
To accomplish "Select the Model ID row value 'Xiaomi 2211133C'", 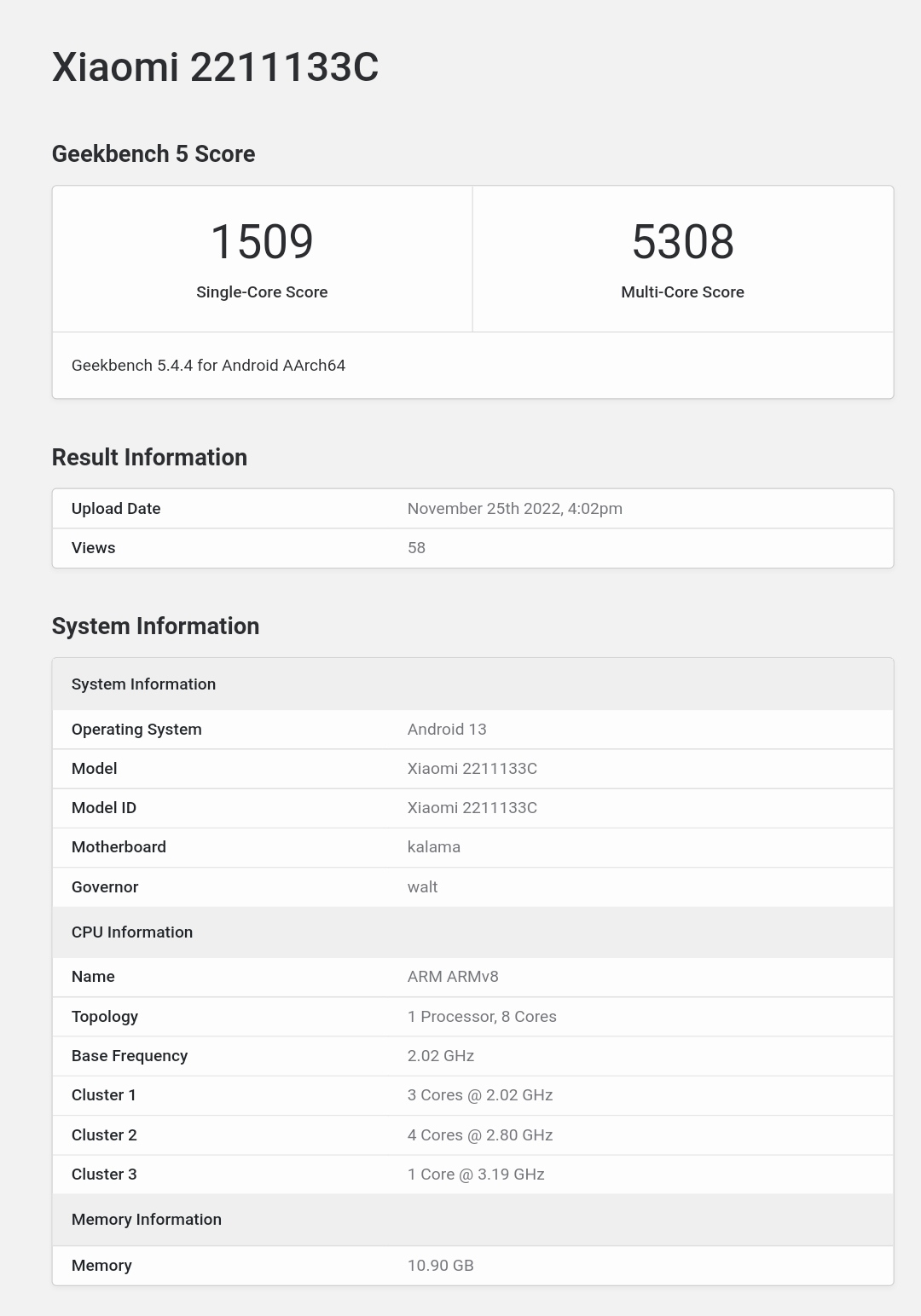I will pyautogui.click(x=472, y=808).
